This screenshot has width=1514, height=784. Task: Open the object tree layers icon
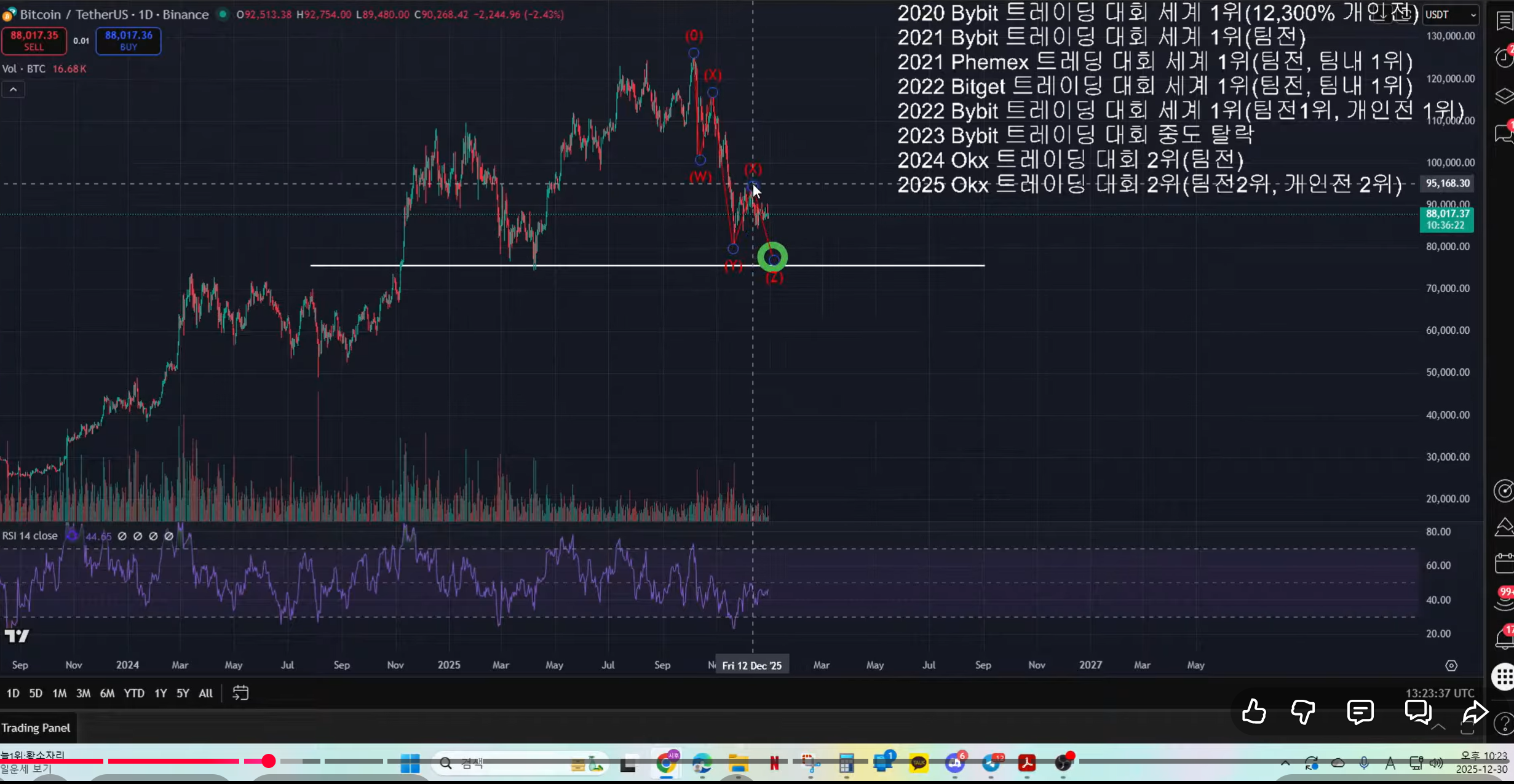coord(1504,96)
